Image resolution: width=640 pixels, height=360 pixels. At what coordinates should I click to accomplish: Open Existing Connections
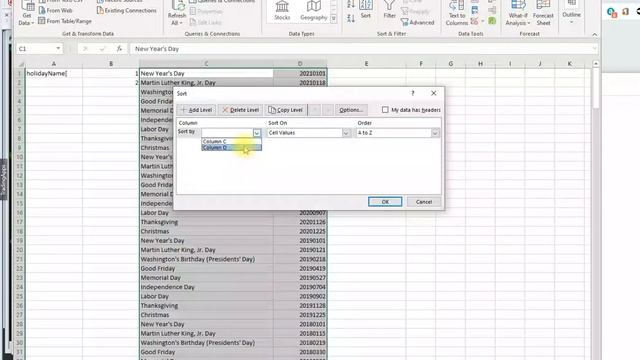tap(127, 10)
